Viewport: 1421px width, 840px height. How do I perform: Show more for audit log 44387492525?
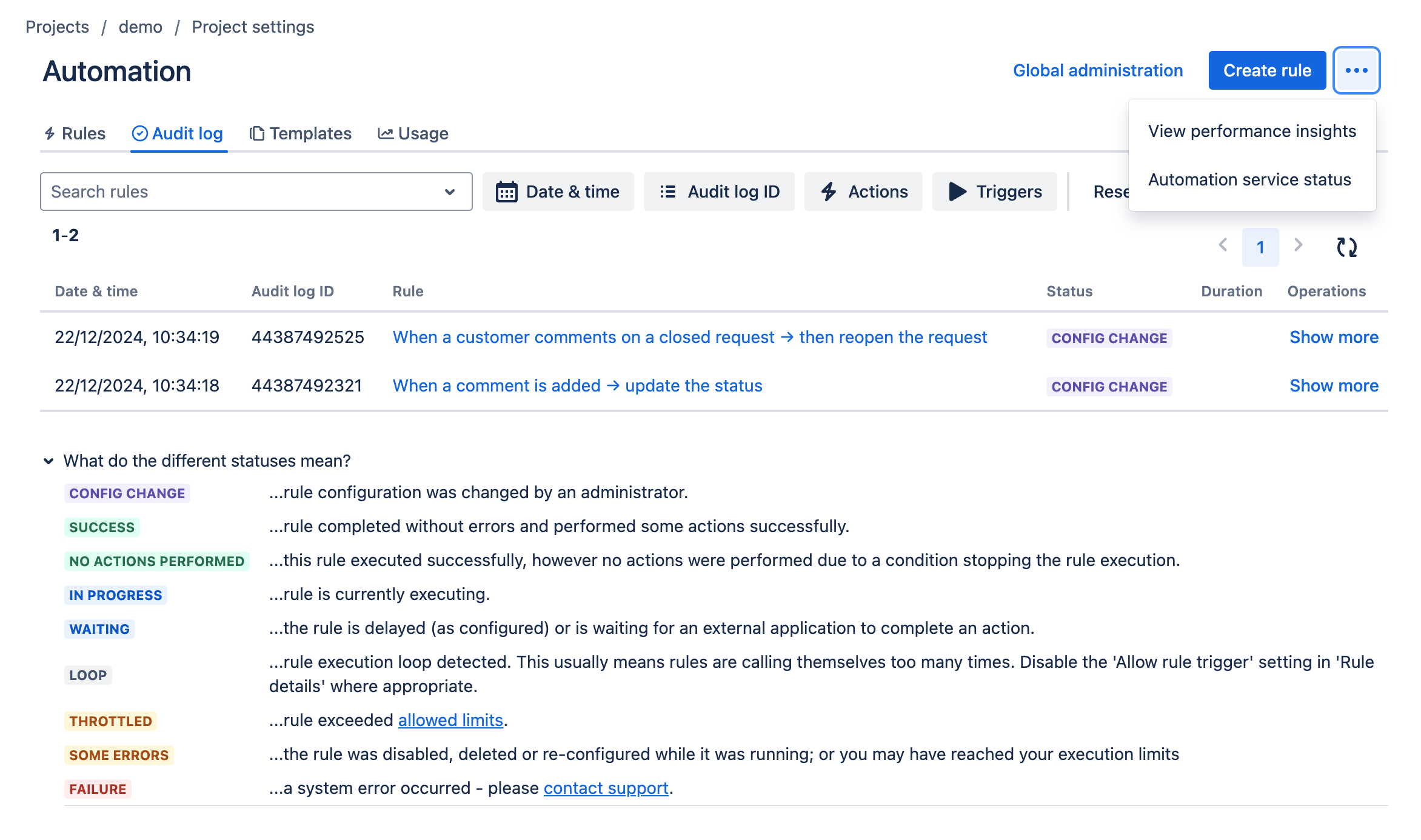[1334, 337]
